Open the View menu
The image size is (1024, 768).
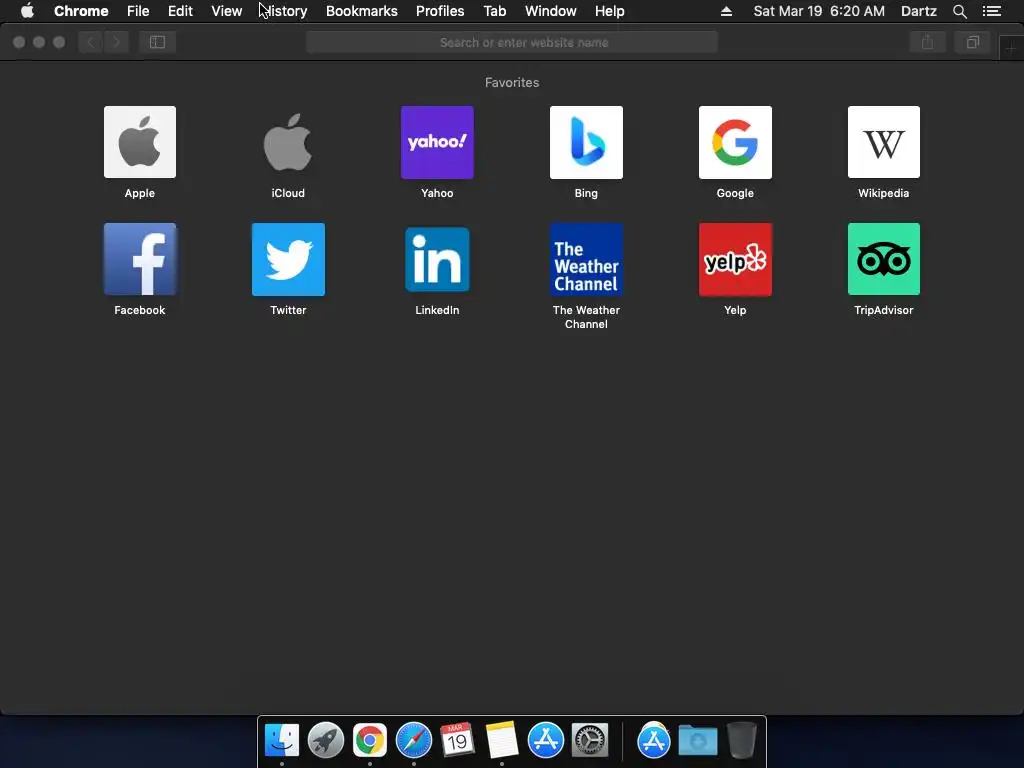(x=227, y=11)
